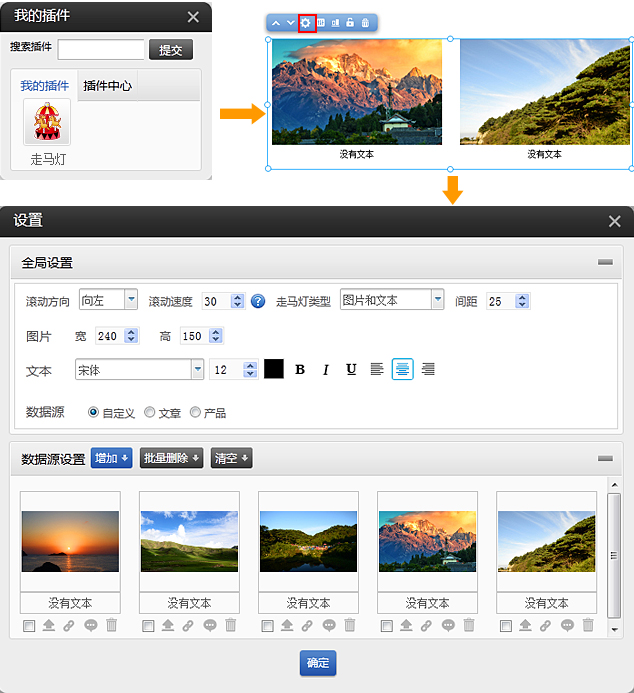Click the black text color swatch
Screen dimensions: 634x693
coord(274,370)
